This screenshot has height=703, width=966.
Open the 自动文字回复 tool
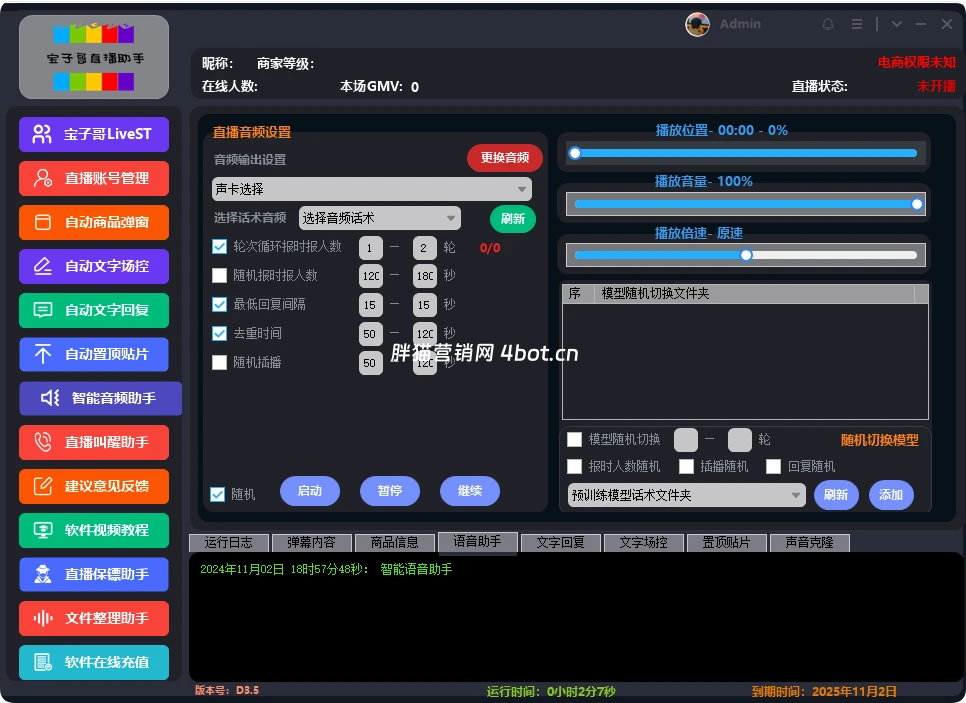[93, 310]
